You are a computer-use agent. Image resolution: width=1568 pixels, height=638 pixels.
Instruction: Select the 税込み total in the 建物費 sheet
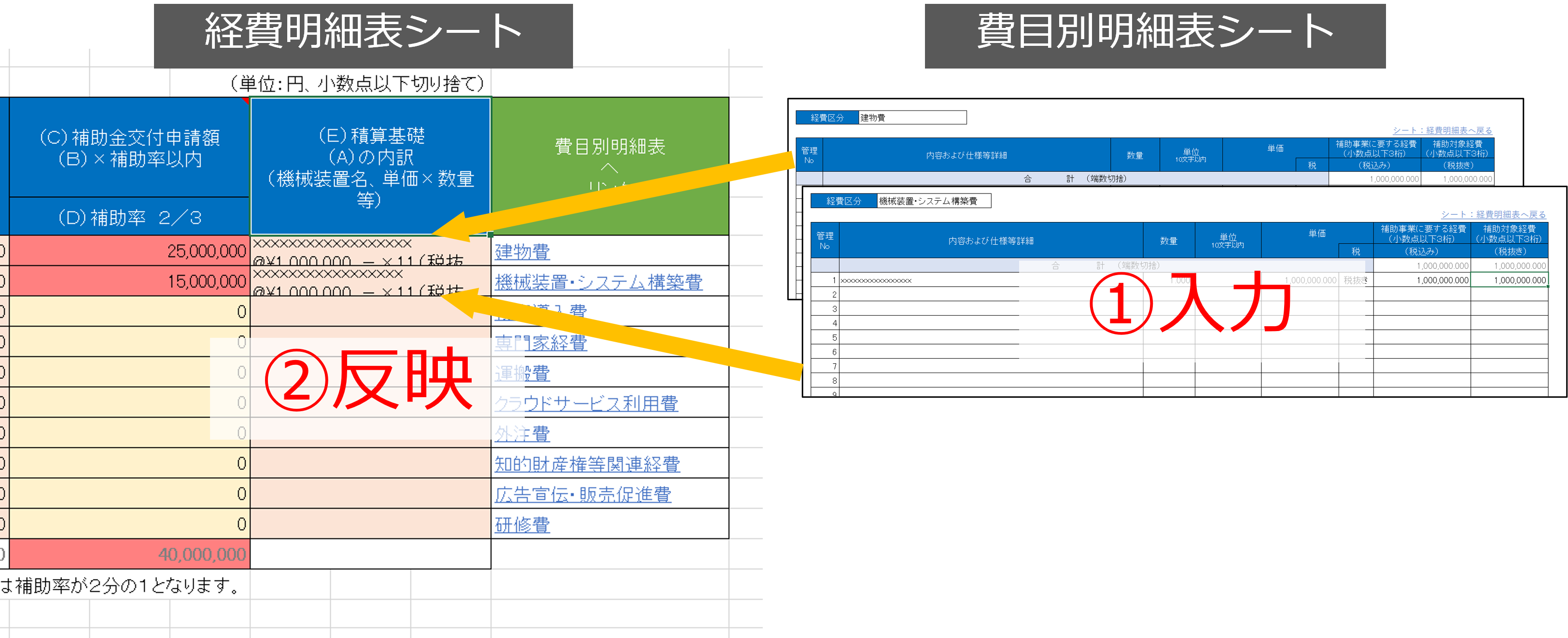(1374, 179)
